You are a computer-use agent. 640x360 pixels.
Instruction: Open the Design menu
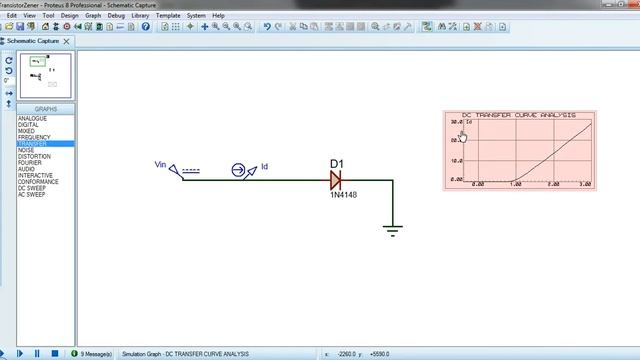pyautogui.click(x=69, y=16)
